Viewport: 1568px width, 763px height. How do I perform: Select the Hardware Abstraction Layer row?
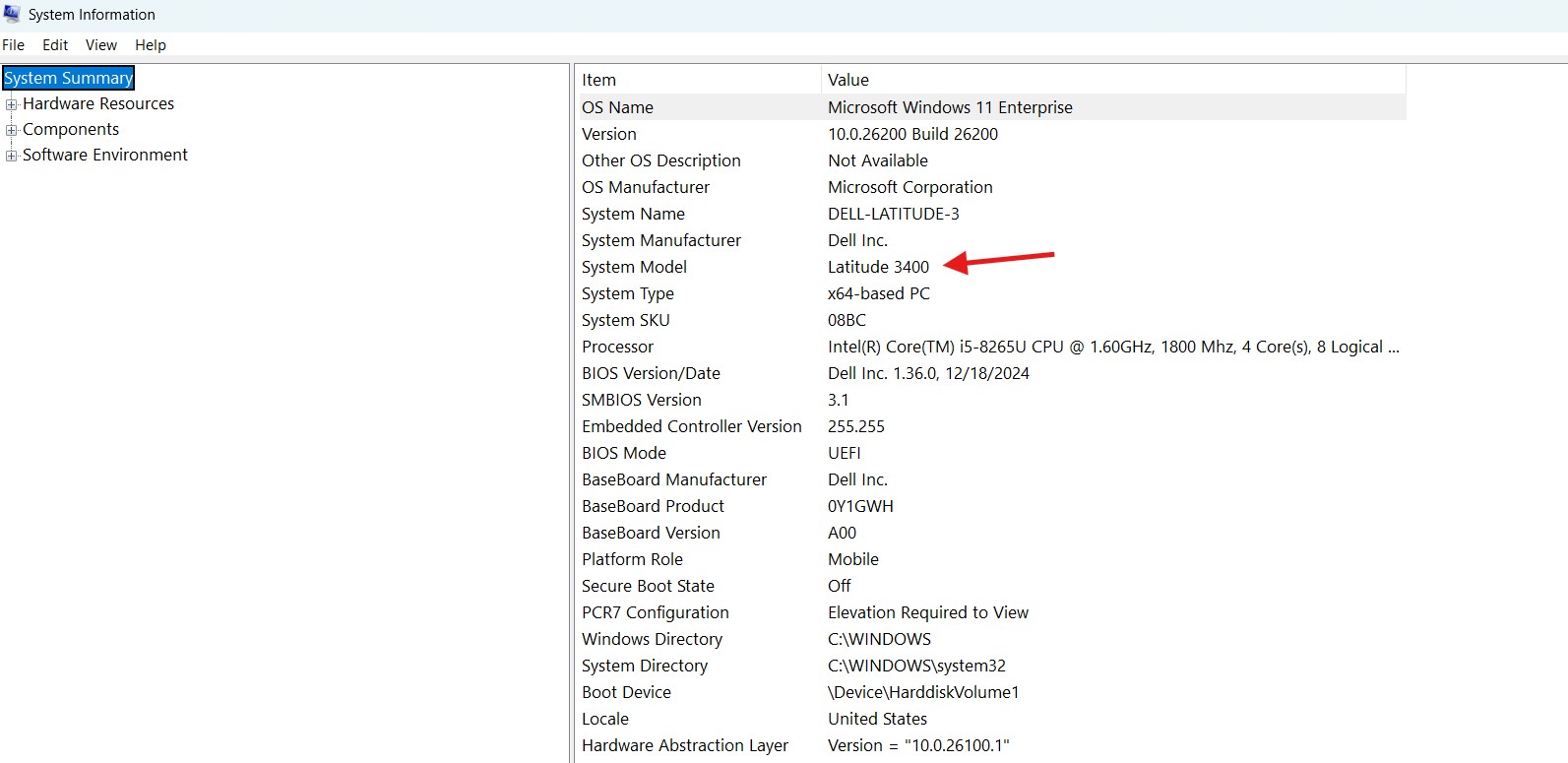991,745
